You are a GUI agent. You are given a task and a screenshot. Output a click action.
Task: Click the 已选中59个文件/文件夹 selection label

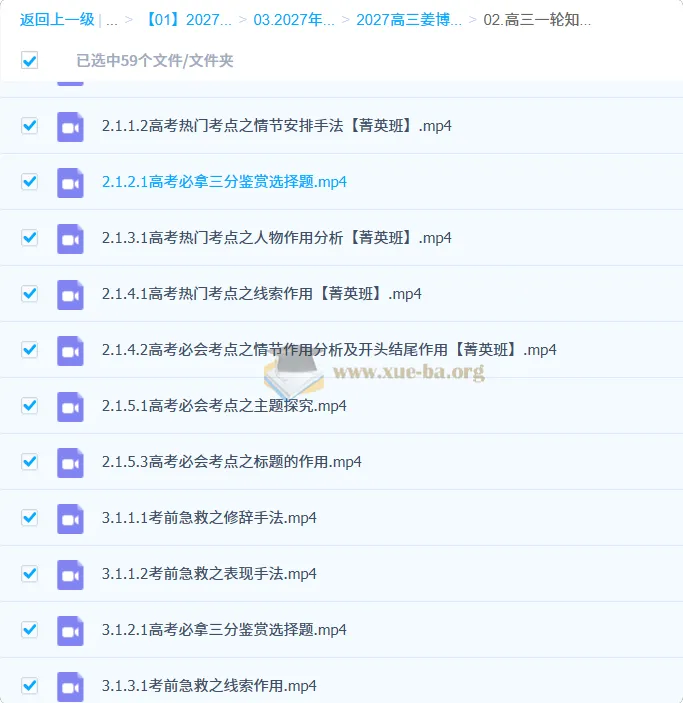(x=155, y=61)
